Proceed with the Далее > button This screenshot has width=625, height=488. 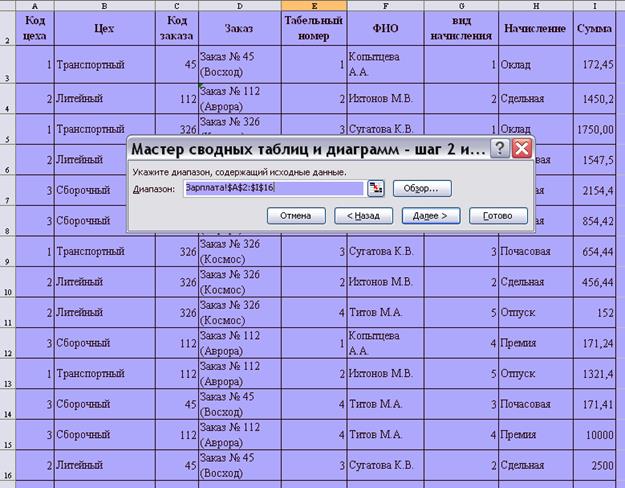pos(431,216)
